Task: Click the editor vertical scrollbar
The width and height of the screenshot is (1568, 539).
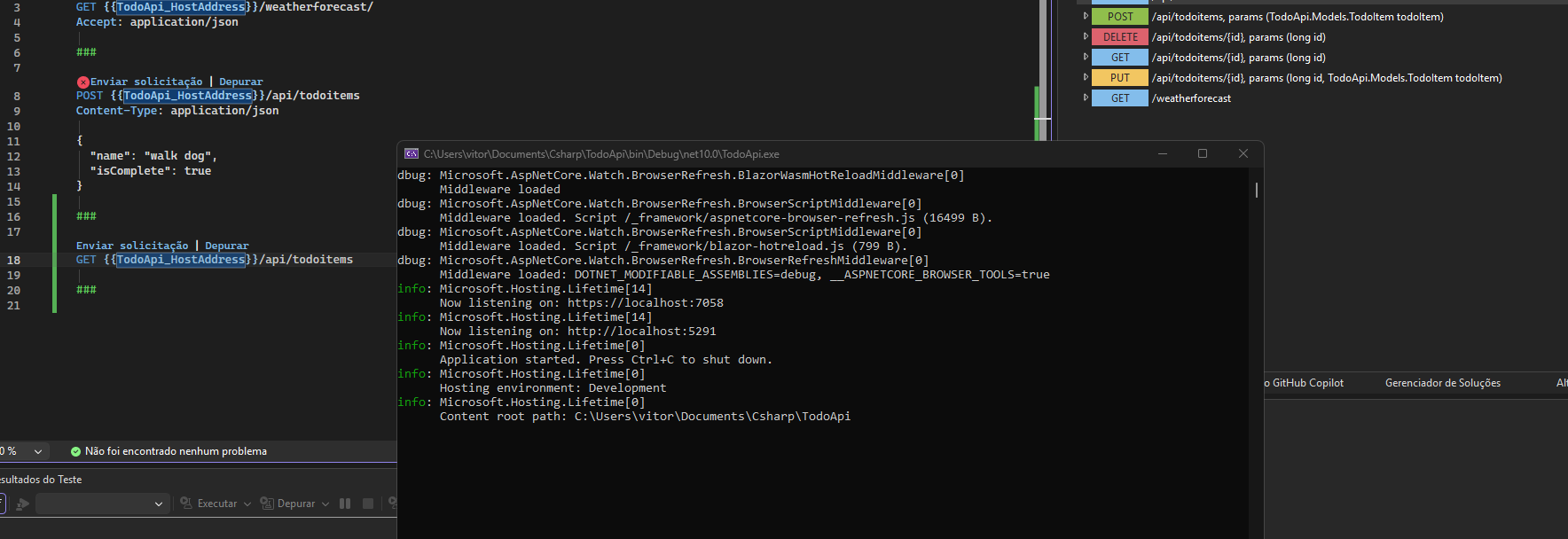Action: pos(1043,71)
